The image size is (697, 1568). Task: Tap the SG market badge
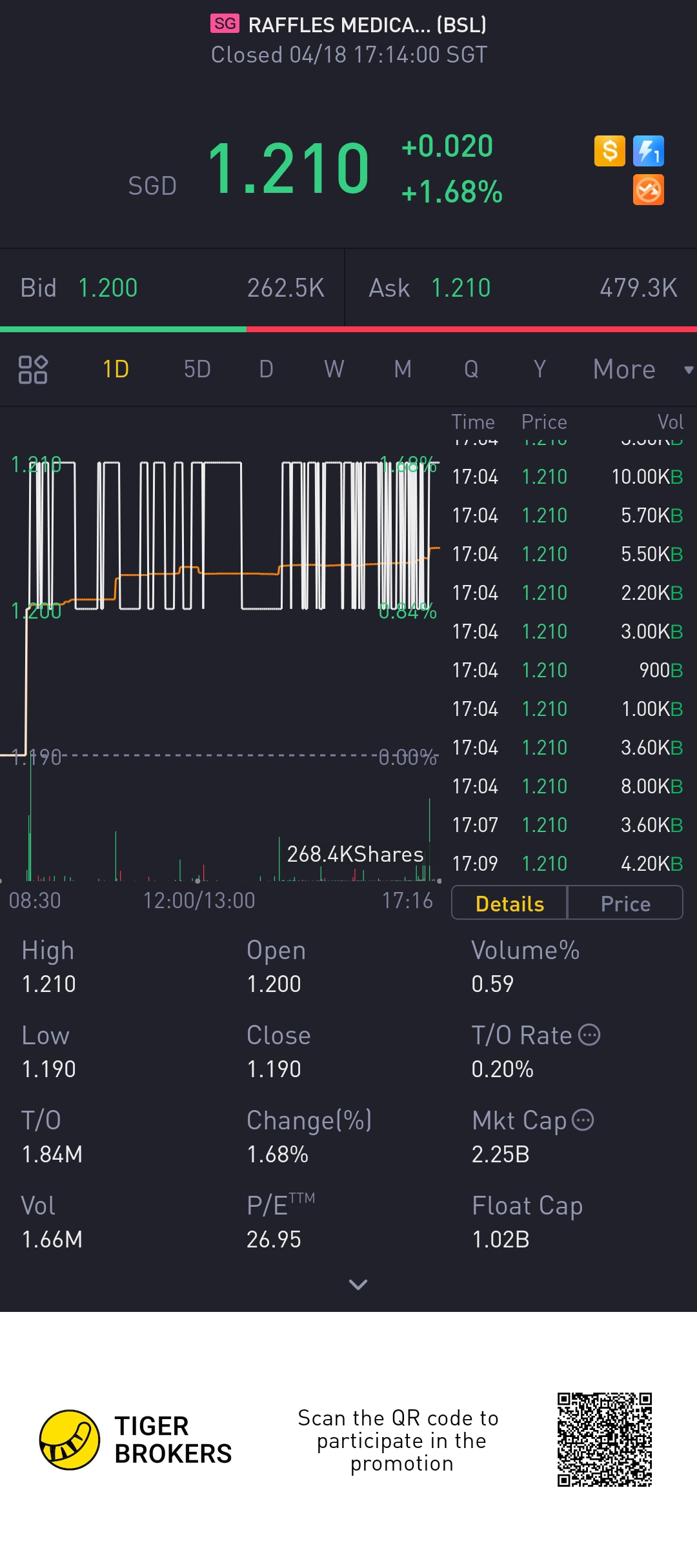click(x=225, y=24)
